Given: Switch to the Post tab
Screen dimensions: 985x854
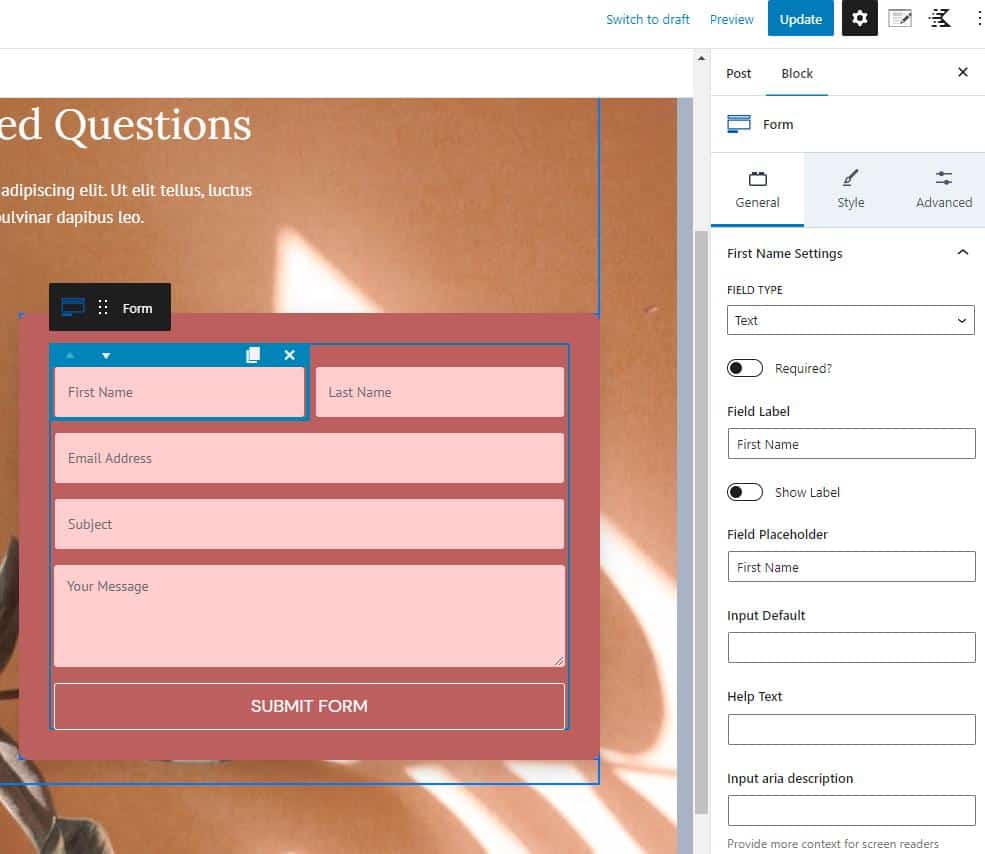Looking at the screenshot, I should [x=738, y=74].
